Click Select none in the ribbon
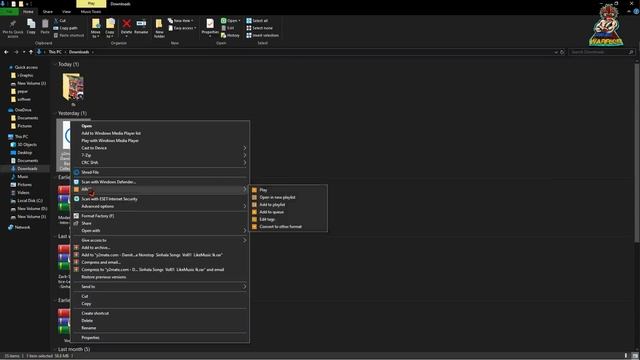This screenshot has height=360, width=640. pos(259,28)
